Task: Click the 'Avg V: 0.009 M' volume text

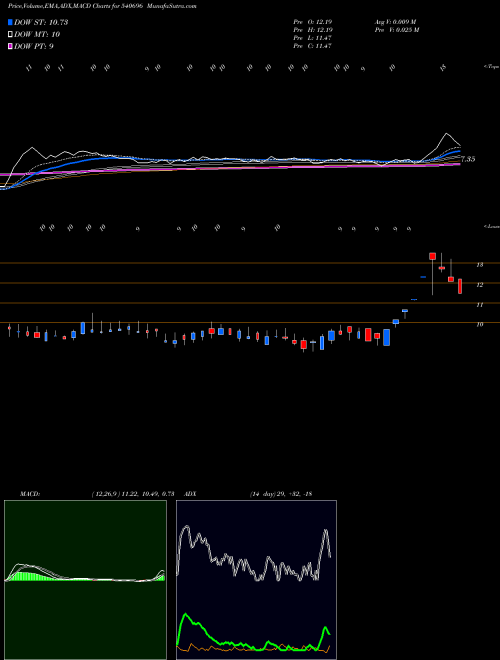Action: tap(395, 22)
